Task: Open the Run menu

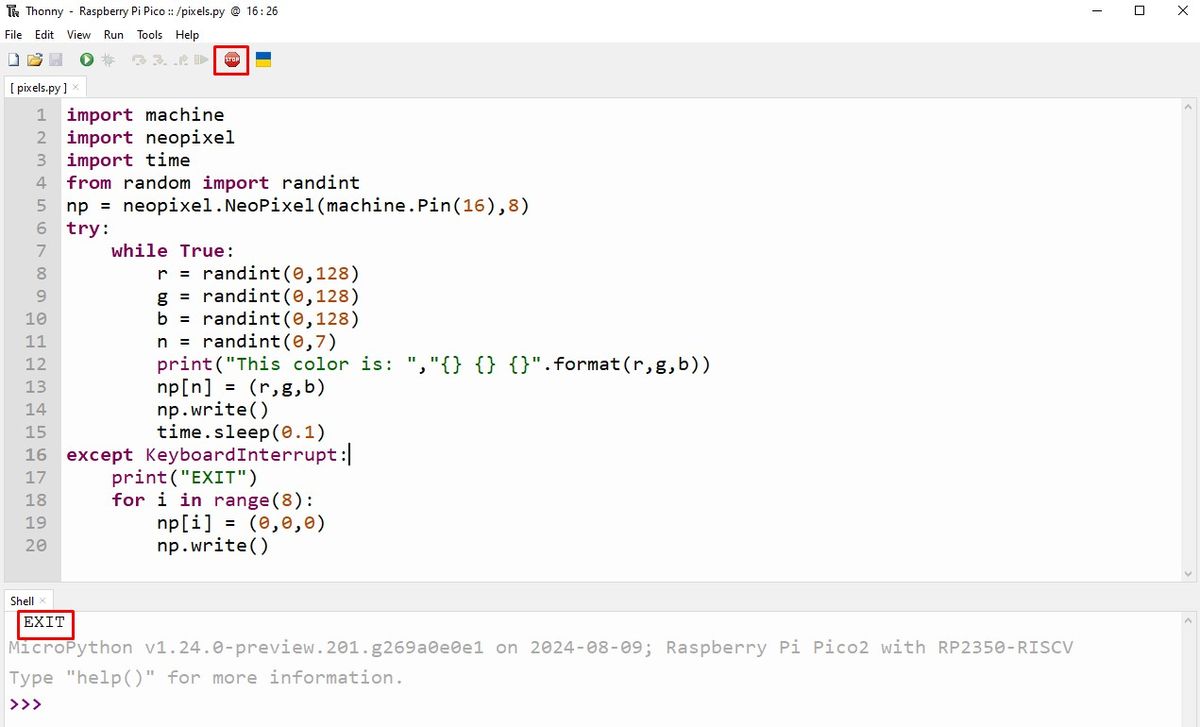Action: [x=113, y=34]
